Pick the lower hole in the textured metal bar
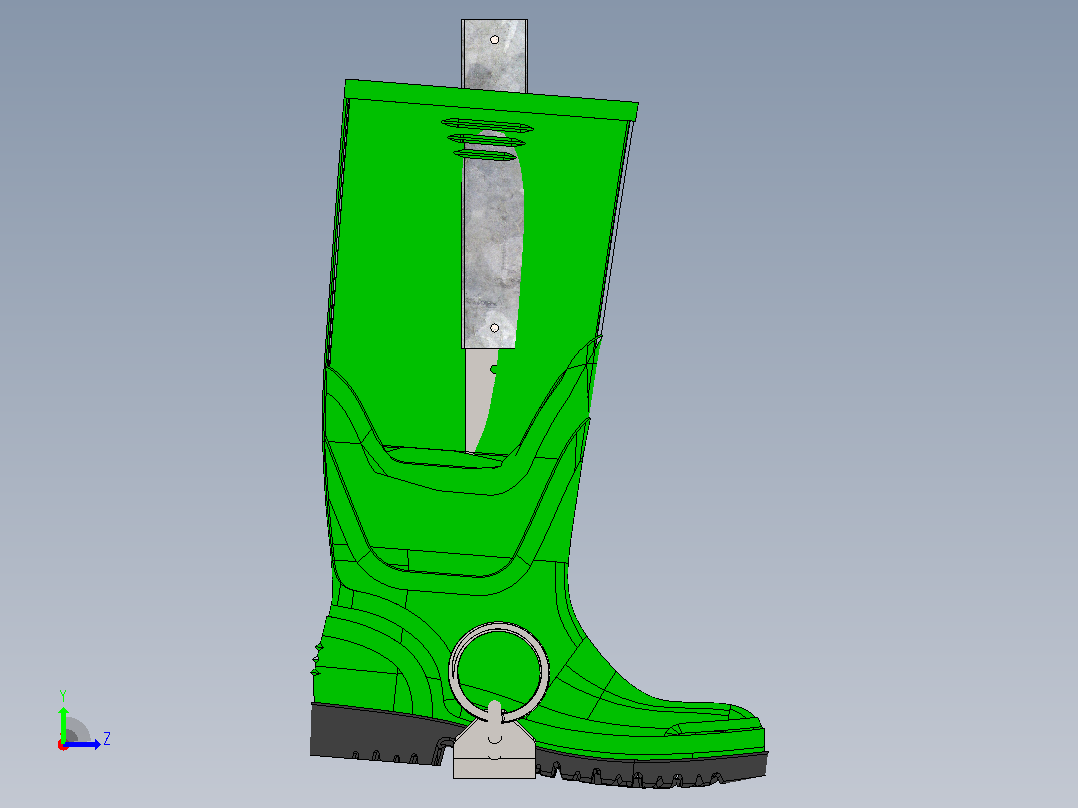This screenshot has height=808, width=1078. pos(494,328)
